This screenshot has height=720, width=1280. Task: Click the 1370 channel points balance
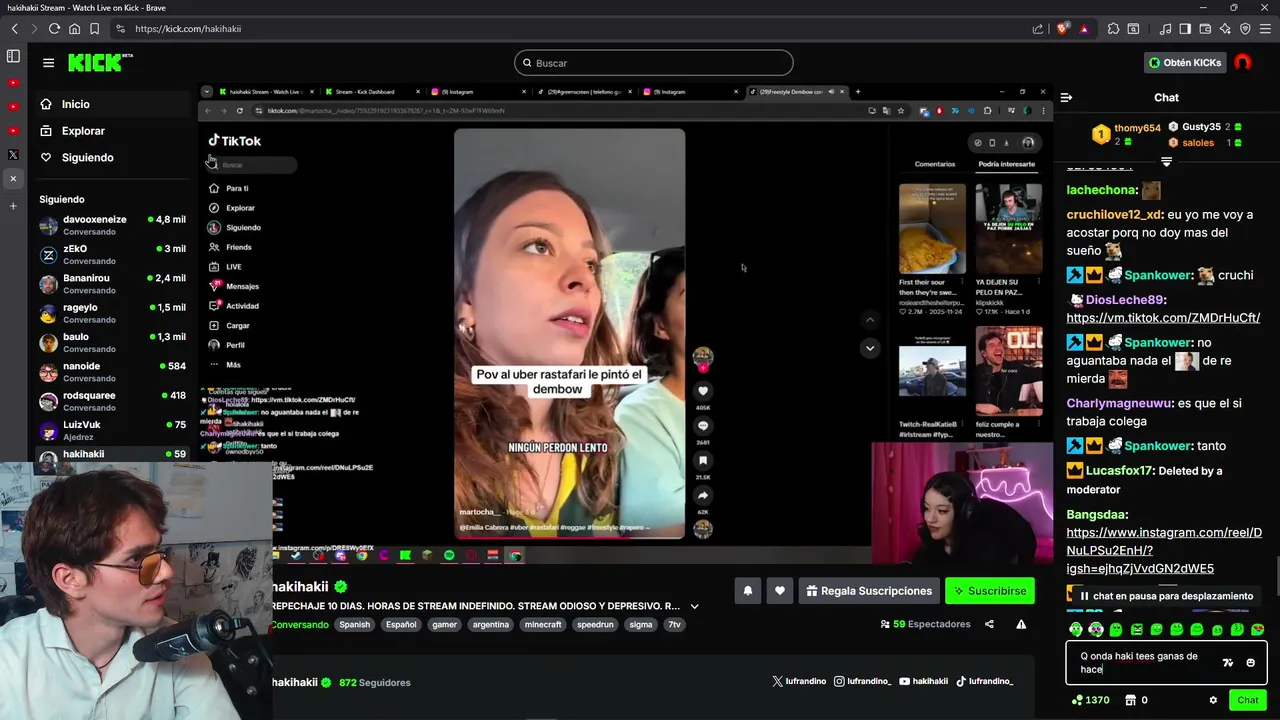[1090, 700]
